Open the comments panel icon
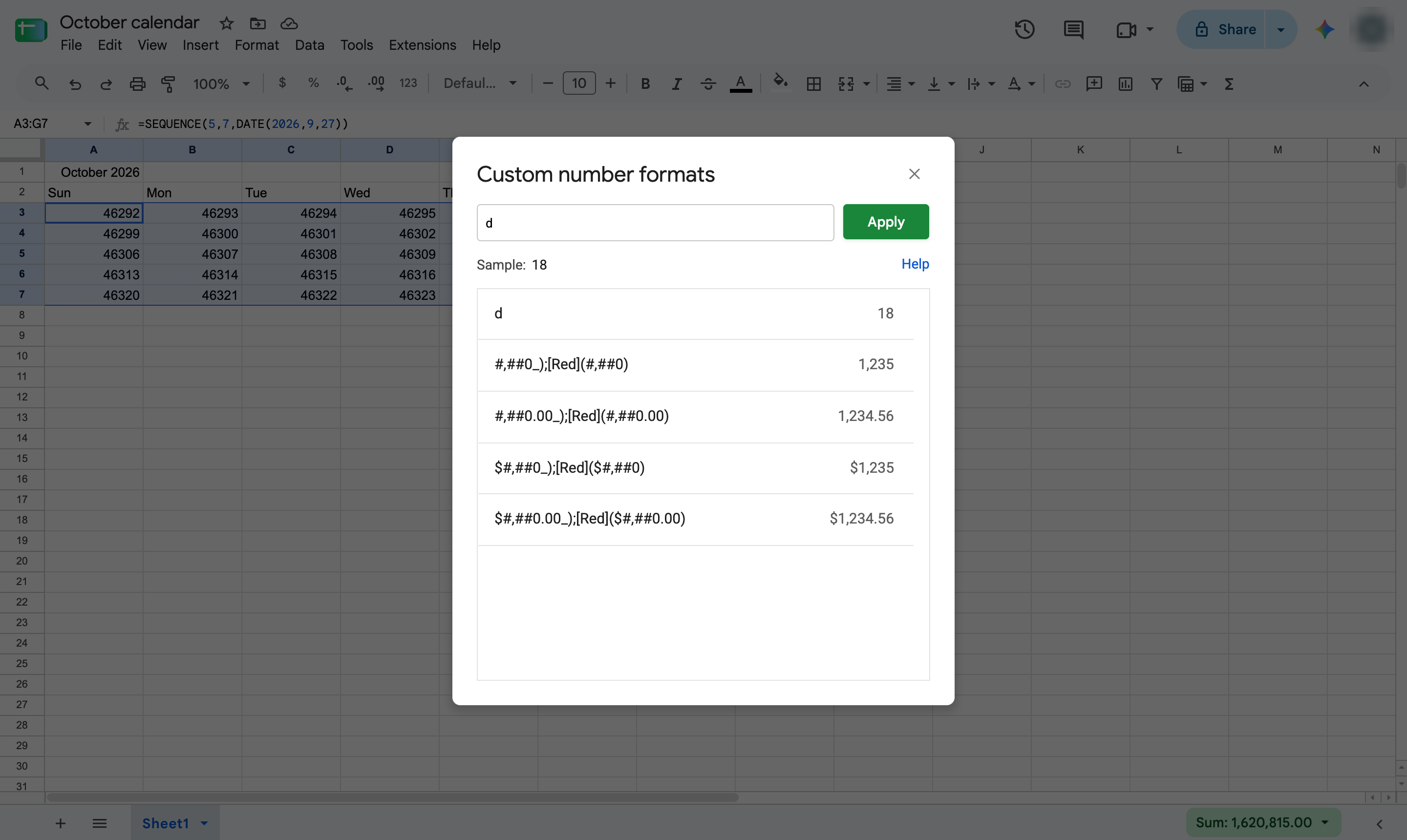This screenshot has width=1407, height=840. (1073, 29)
